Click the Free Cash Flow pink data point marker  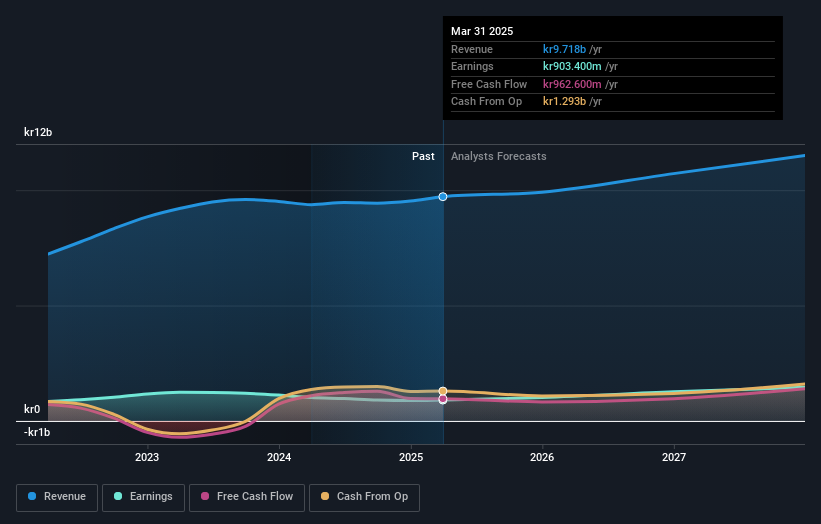point(443,399)
